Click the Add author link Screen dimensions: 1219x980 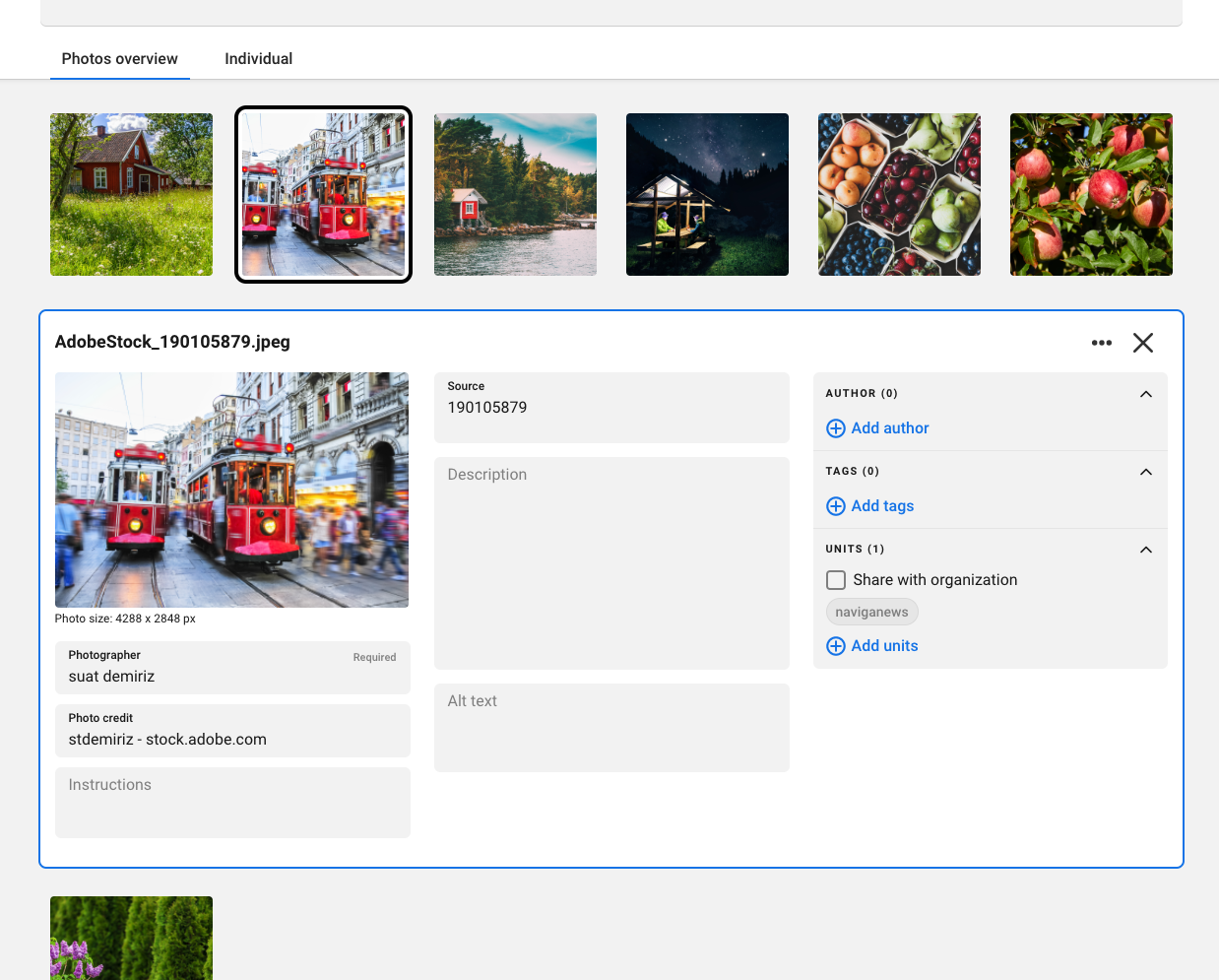890,428
